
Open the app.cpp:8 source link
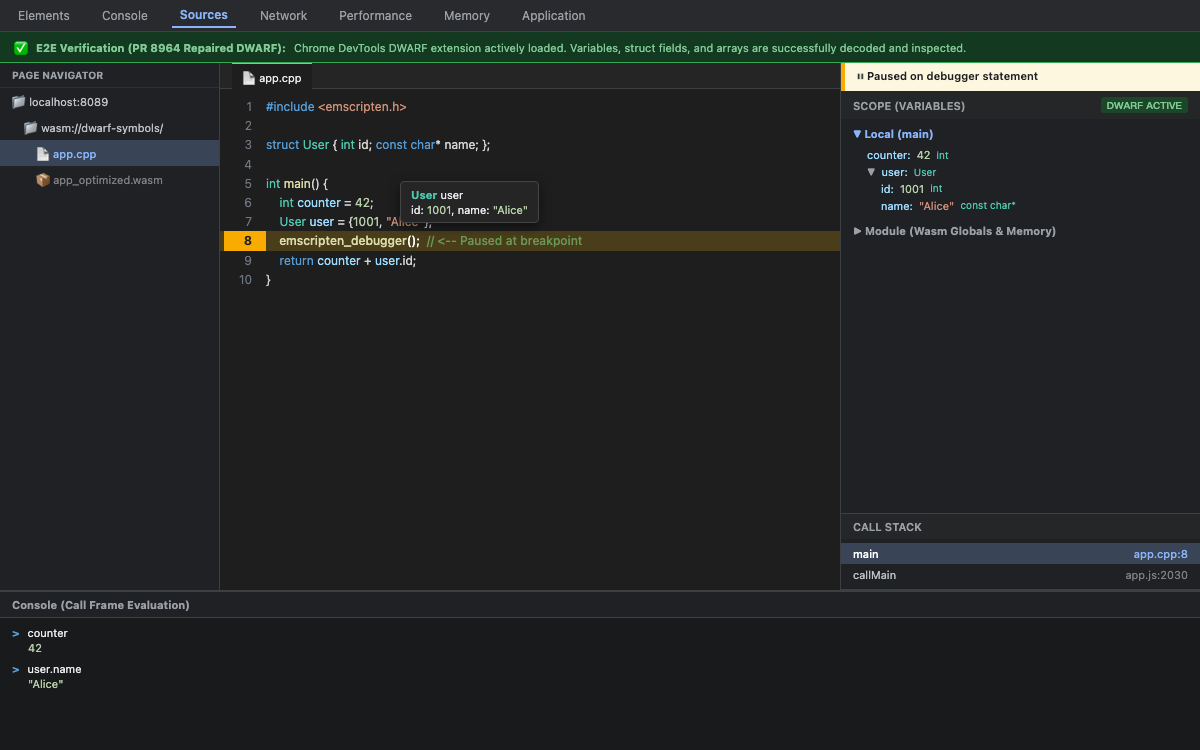click(x=1160, y=554)
